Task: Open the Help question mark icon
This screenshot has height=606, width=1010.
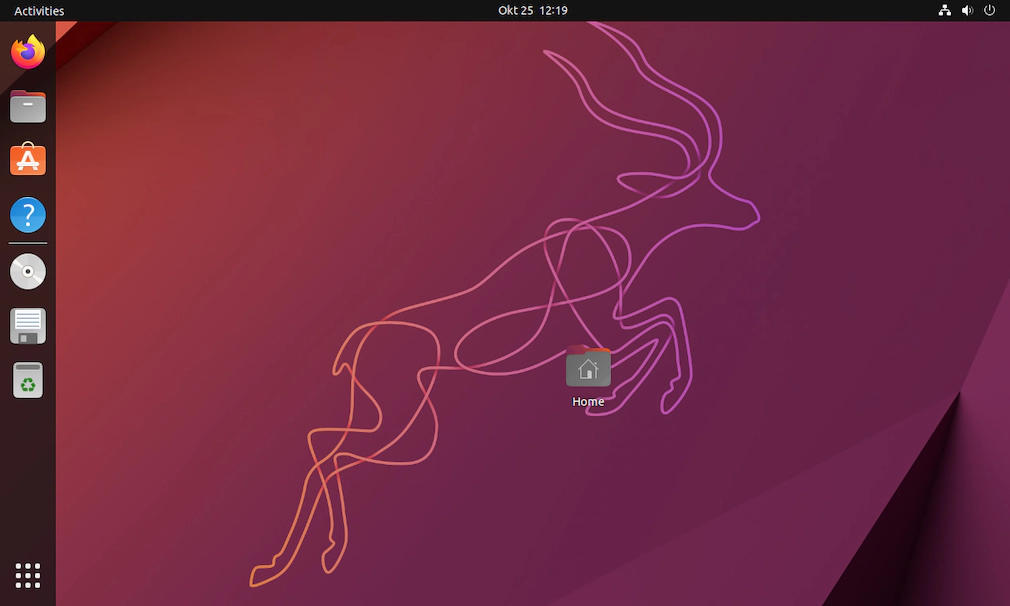Action: coord(28,215)
